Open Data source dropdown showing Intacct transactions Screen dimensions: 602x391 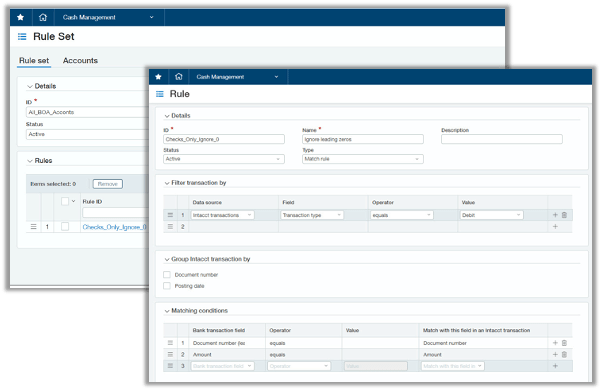point(223,215)
